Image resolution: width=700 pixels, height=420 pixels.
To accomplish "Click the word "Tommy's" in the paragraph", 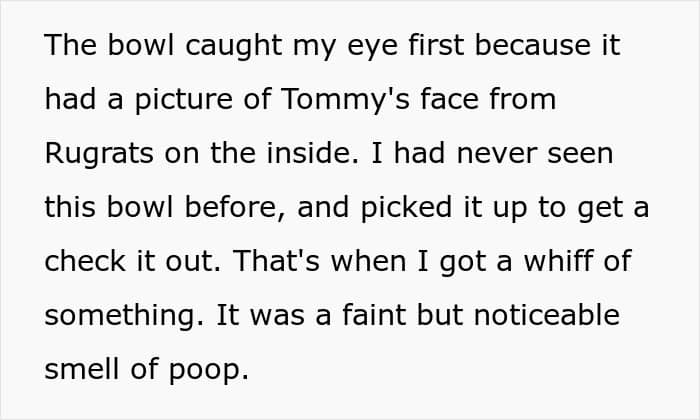I will (x=345, y=100).
